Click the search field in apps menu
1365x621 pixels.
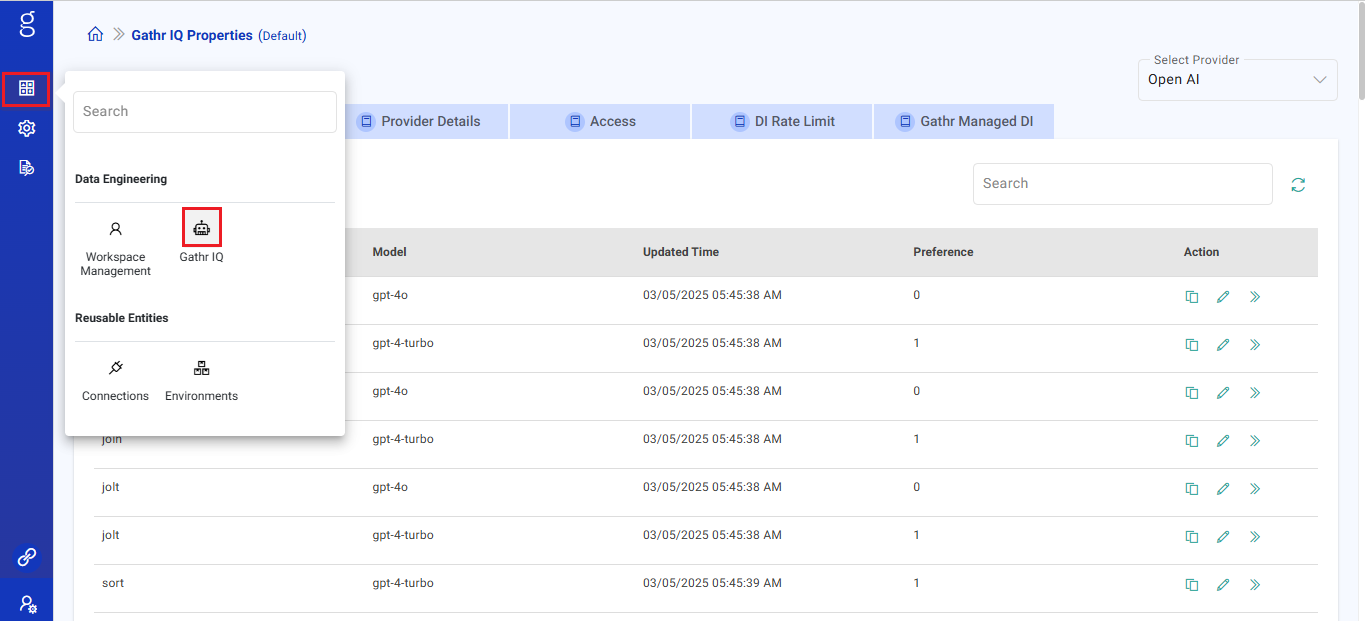[205, 112]
